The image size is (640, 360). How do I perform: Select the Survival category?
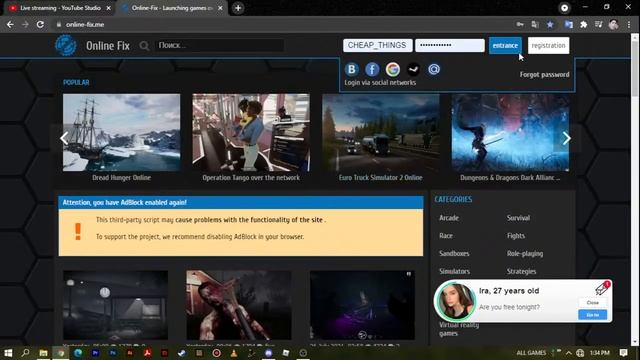point(518,218)
